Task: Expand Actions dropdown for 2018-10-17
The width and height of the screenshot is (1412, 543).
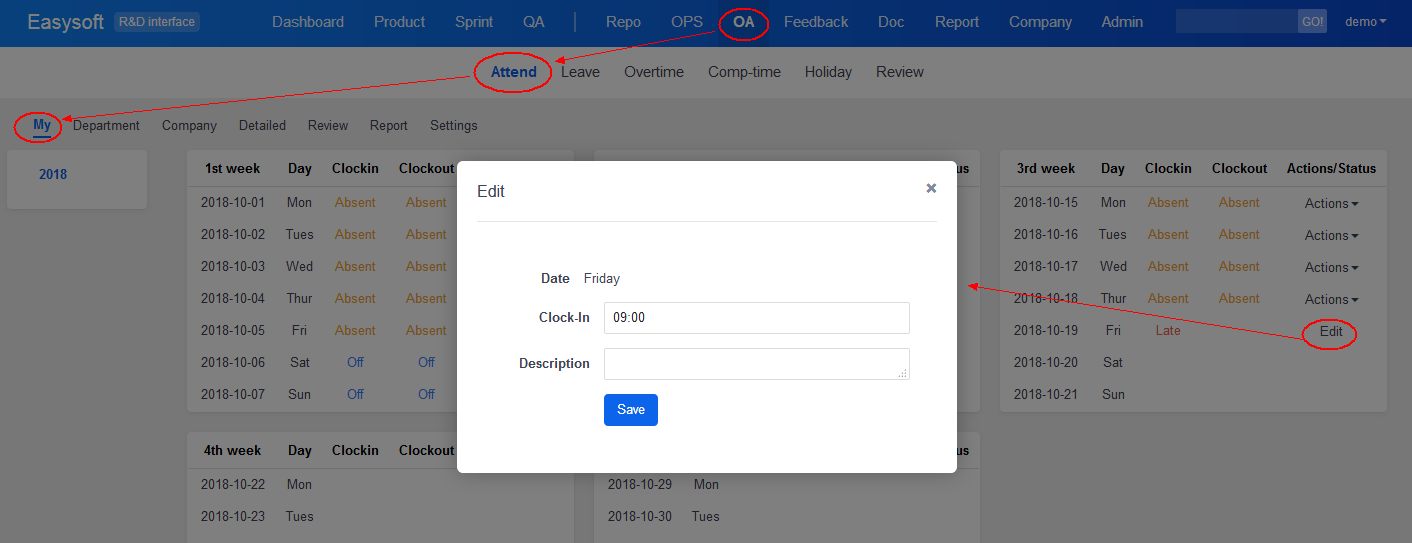Action: click(1331, 267)
